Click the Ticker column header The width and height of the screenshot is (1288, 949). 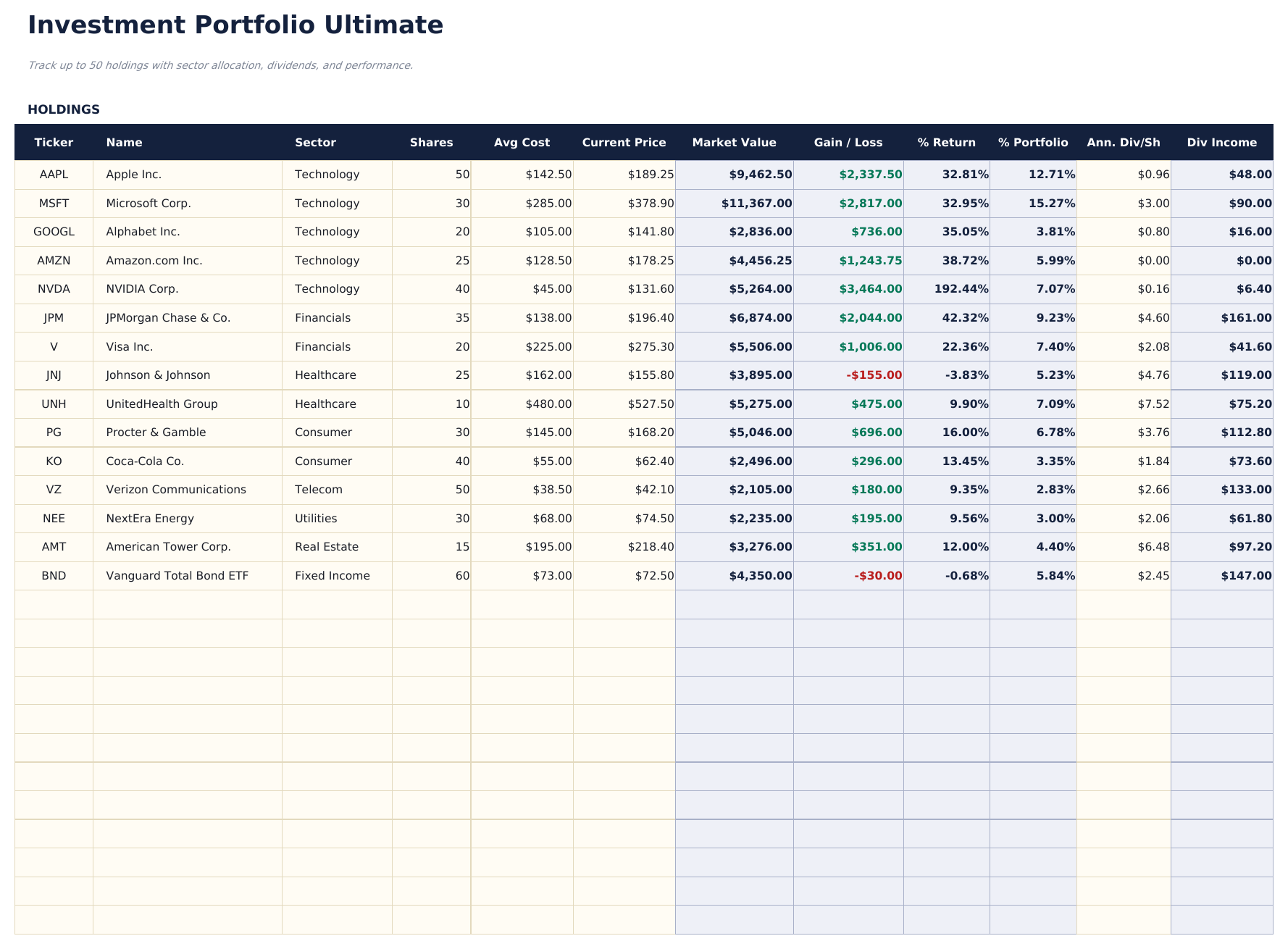[x=54, y=142]
